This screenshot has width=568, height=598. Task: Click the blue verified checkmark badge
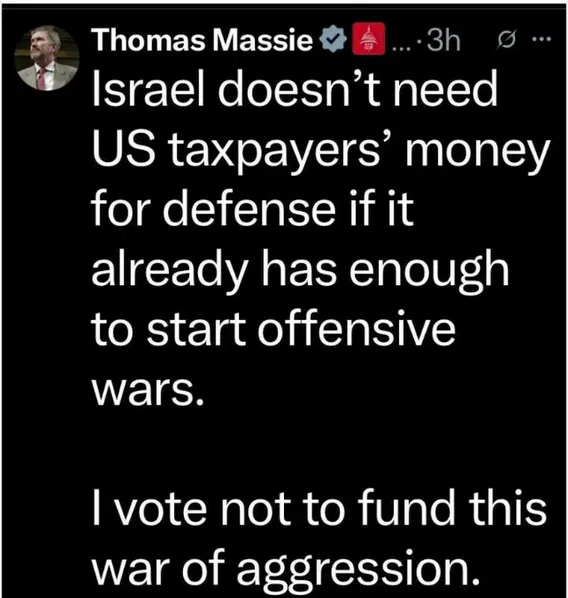click(333, 39)
